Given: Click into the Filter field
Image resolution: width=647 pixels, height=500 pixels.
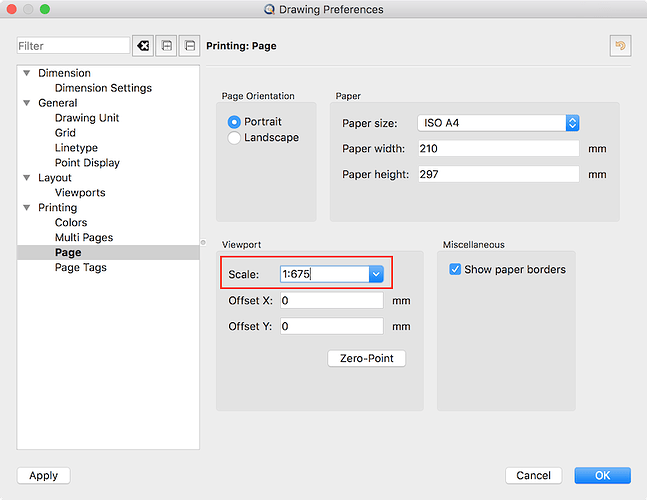Looking at the screenshot, I should 73,45.
